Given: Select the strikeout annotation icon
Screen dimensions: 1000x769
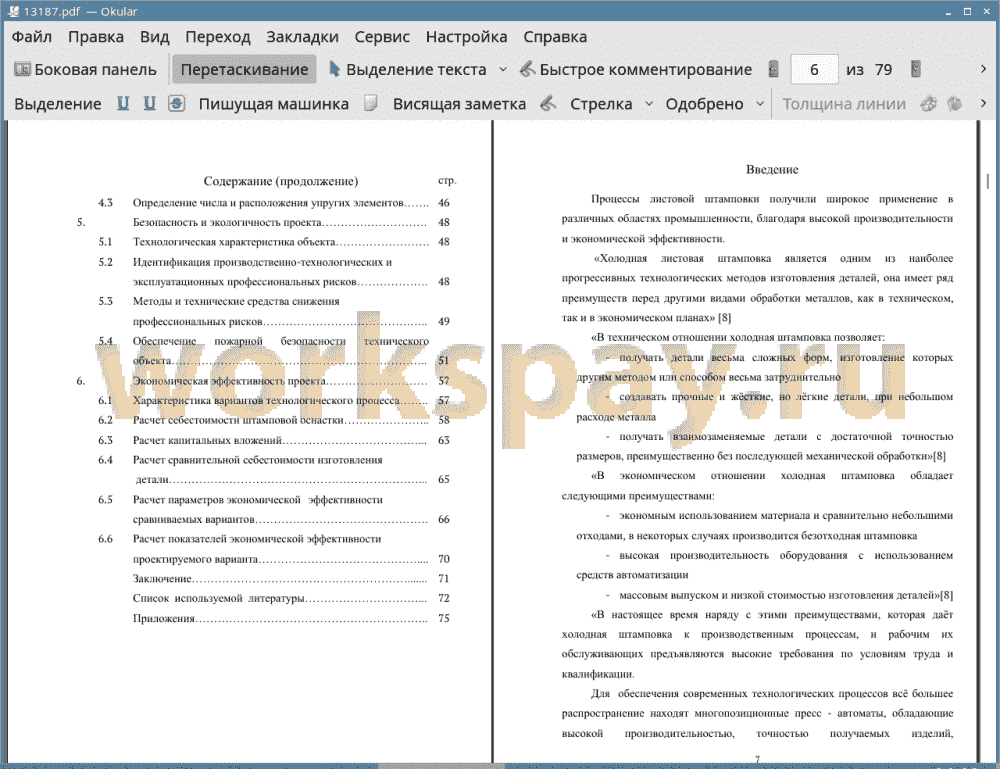Looking at the screenshot, I should 177,103.
